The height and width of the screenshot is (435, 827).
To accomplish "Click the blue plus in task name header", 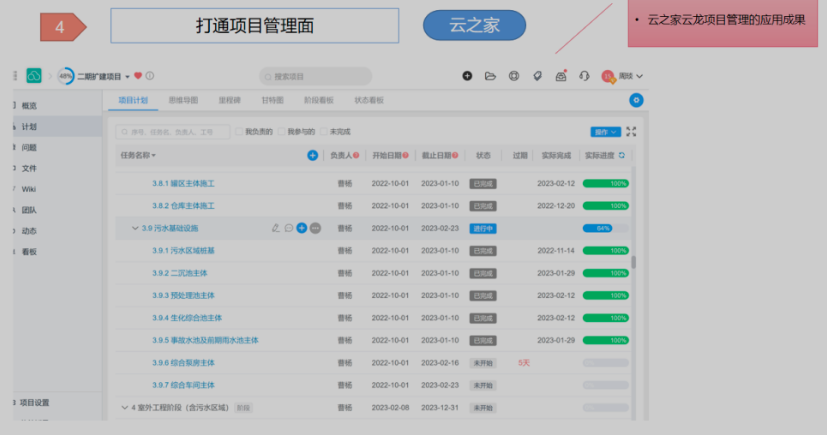I will [x=313, y=156].
